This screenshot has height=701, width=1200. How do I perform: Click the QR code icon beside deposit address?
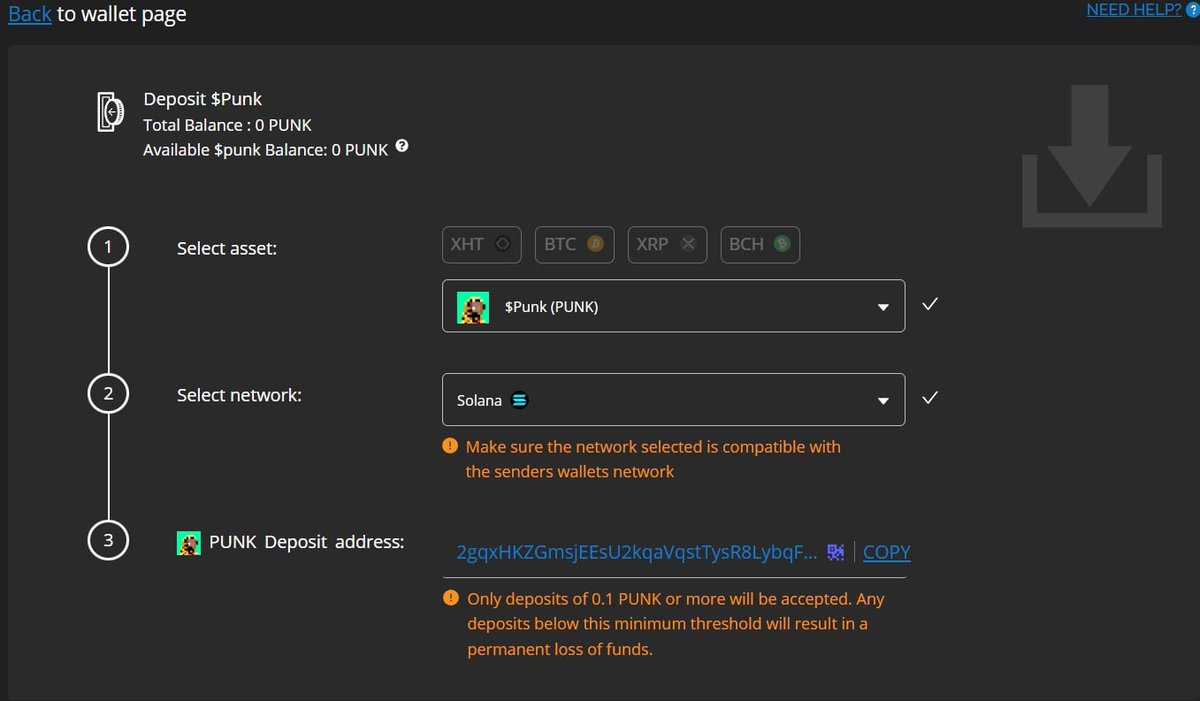click(836, 551)
